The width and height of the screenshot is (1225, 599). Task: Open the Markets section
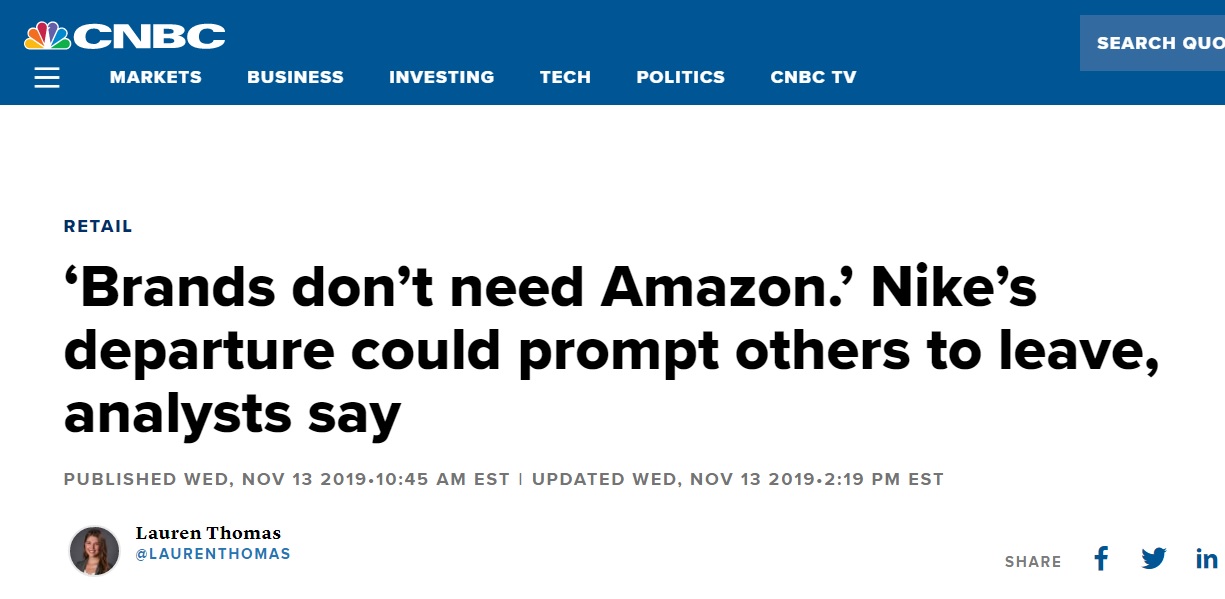[156, 77]
